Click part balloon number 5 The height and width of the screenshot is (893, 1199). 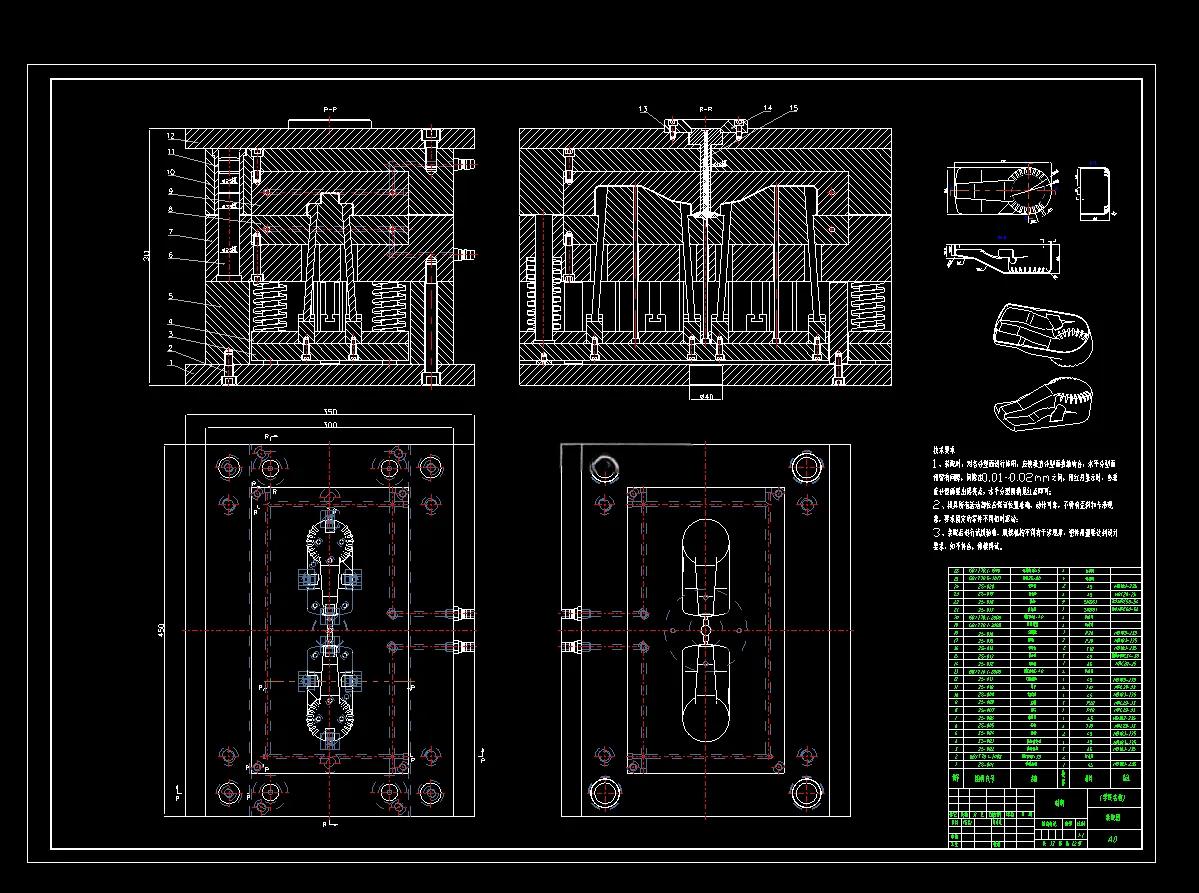(171, 297)
